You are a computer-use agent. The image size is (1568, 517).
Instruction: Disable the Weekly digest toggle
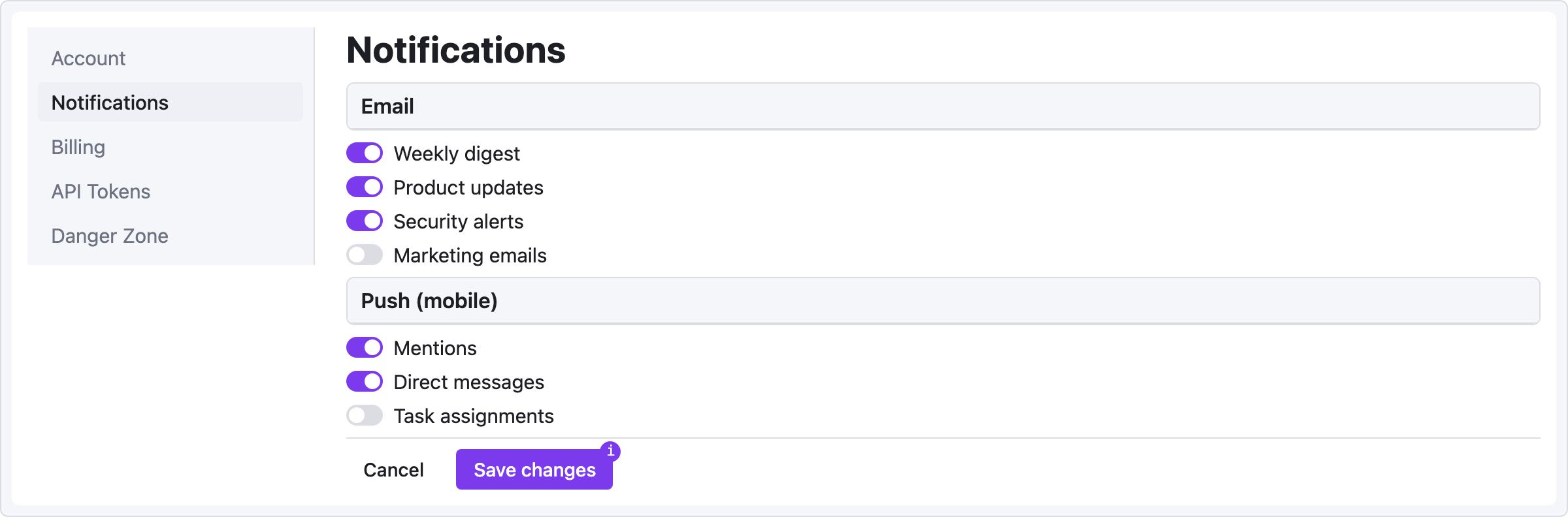[365, 153]
